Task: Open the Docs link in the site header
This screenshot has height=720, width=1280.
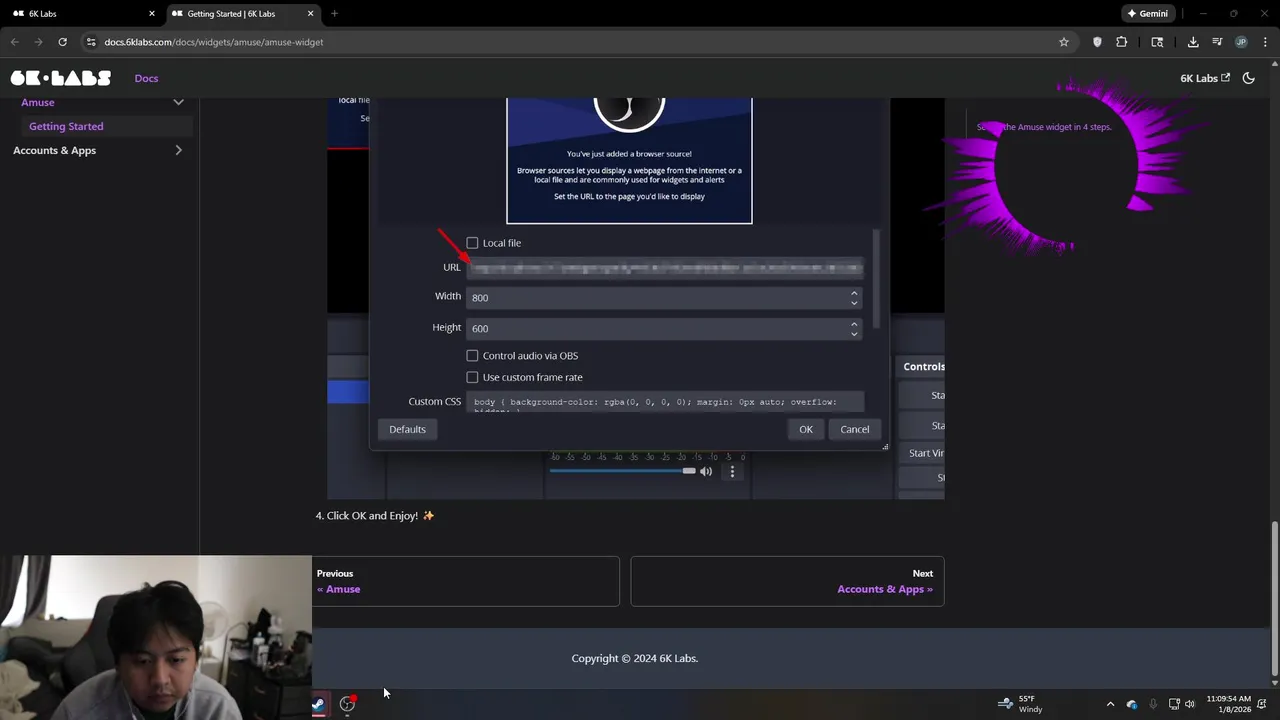Action: tap(146, 78)
